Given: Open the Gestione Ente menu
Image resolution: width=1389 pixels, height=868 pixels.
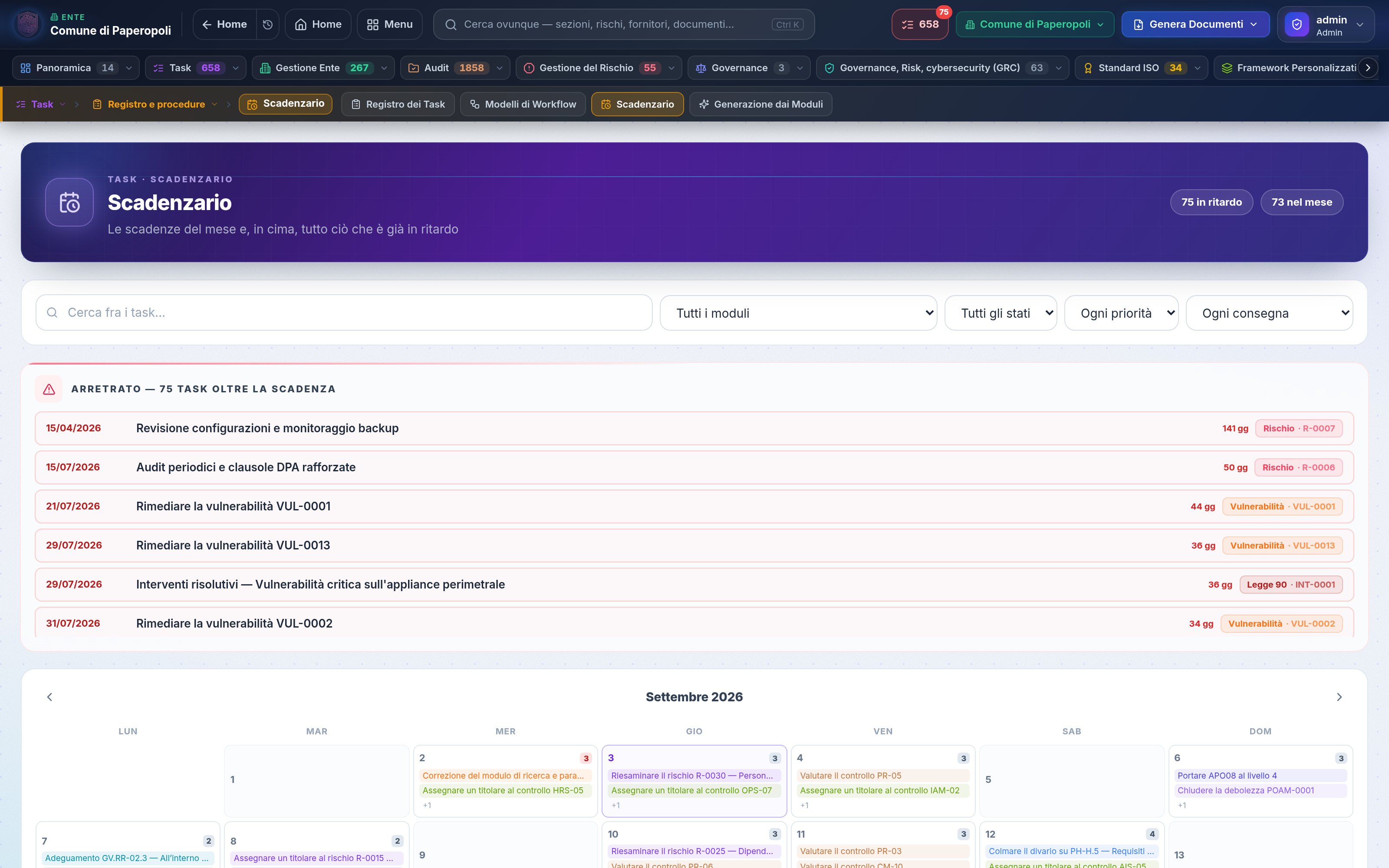Looking at the screenshot, I should [x=323, y=68].
